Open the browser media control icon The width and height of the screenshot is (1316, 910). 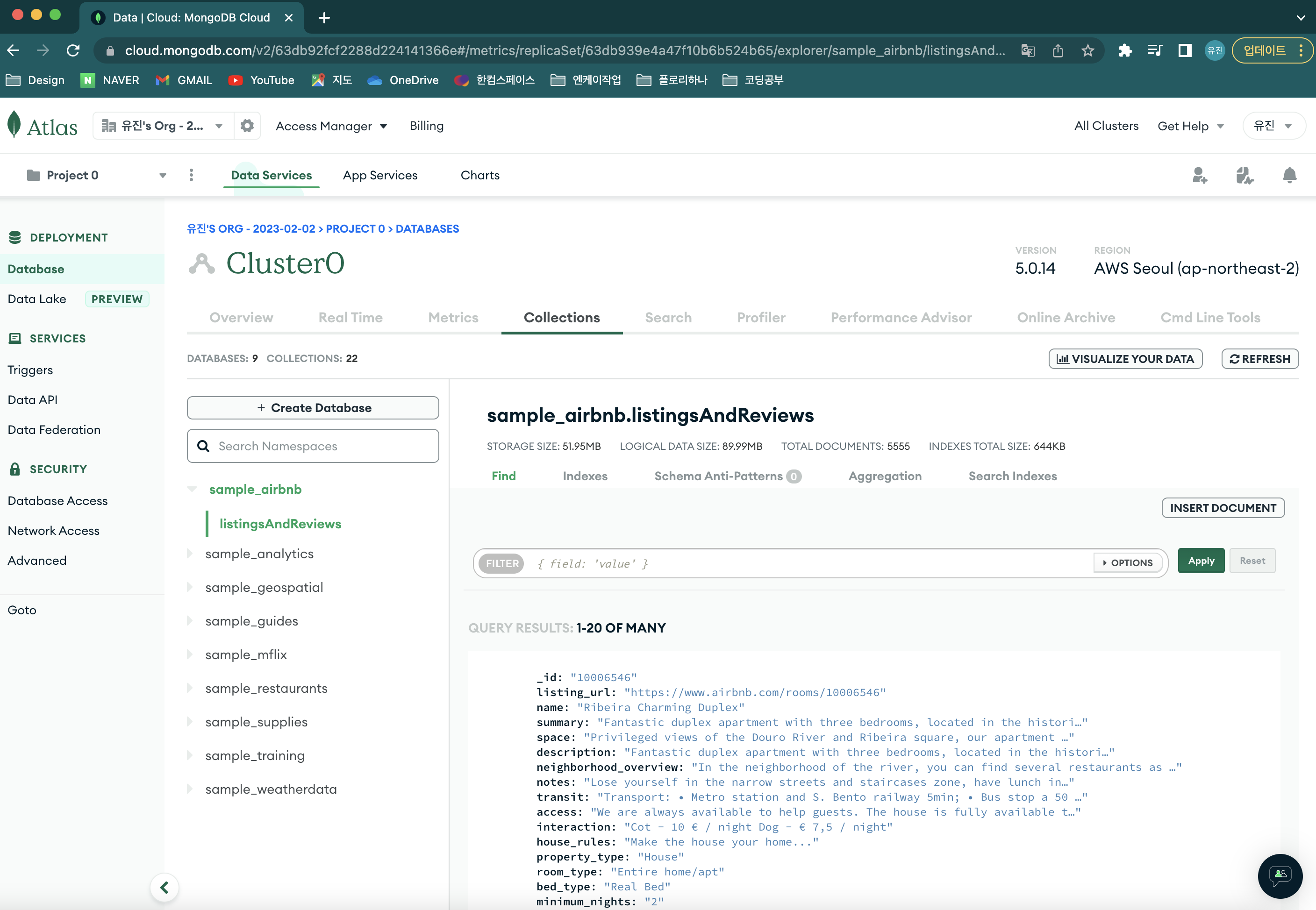click(x=1155, y=50)
